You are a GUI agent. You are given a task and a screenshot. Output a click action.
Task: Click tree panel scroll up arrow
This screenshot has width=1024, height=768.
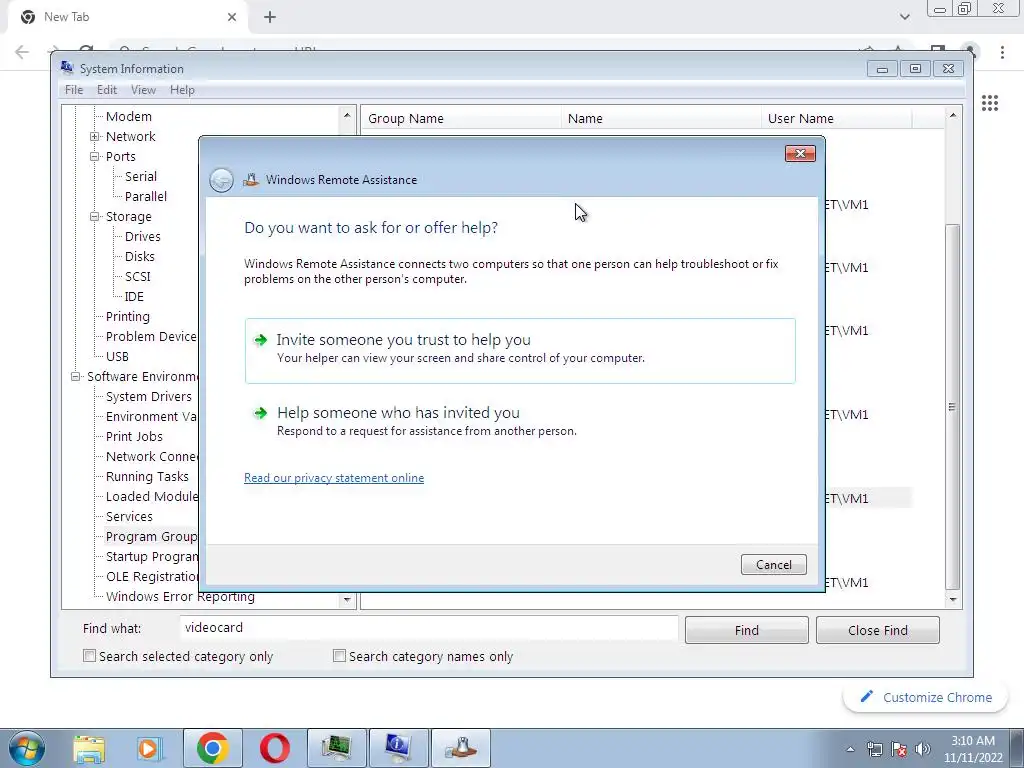point(347,116)
